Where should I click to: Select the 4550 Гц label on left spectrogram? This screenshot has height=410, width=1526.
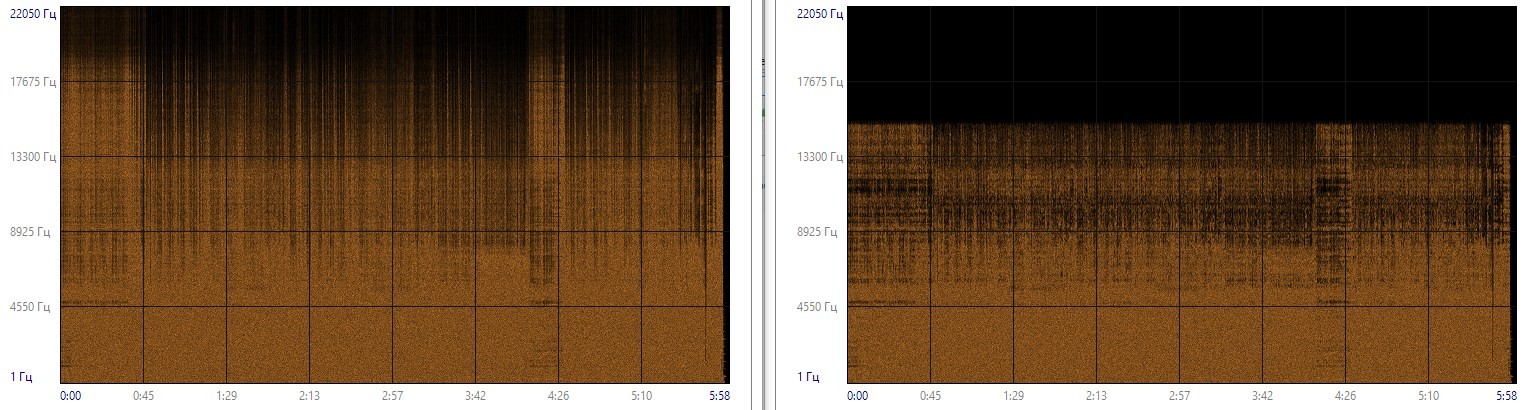point(33,307)
